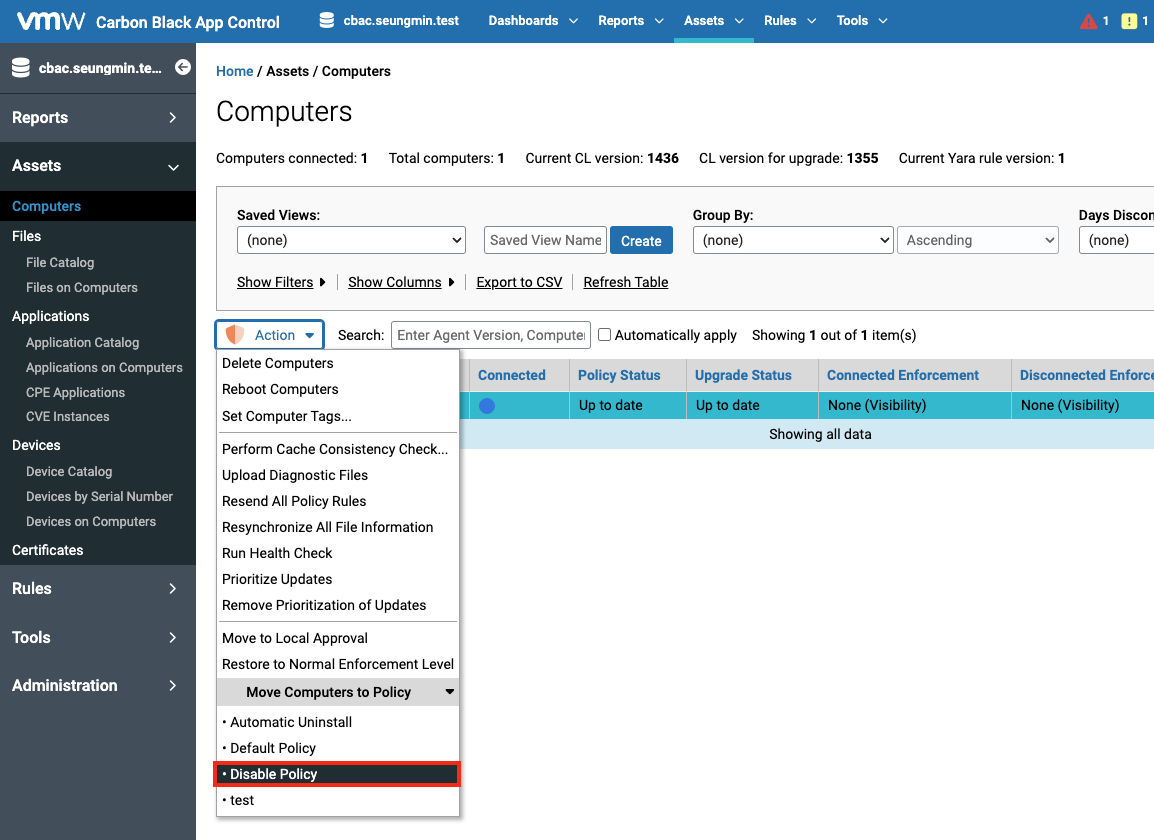Expand the Reports sidebar section
Screen dimensions: 1154x840
[x=98, y=118]
